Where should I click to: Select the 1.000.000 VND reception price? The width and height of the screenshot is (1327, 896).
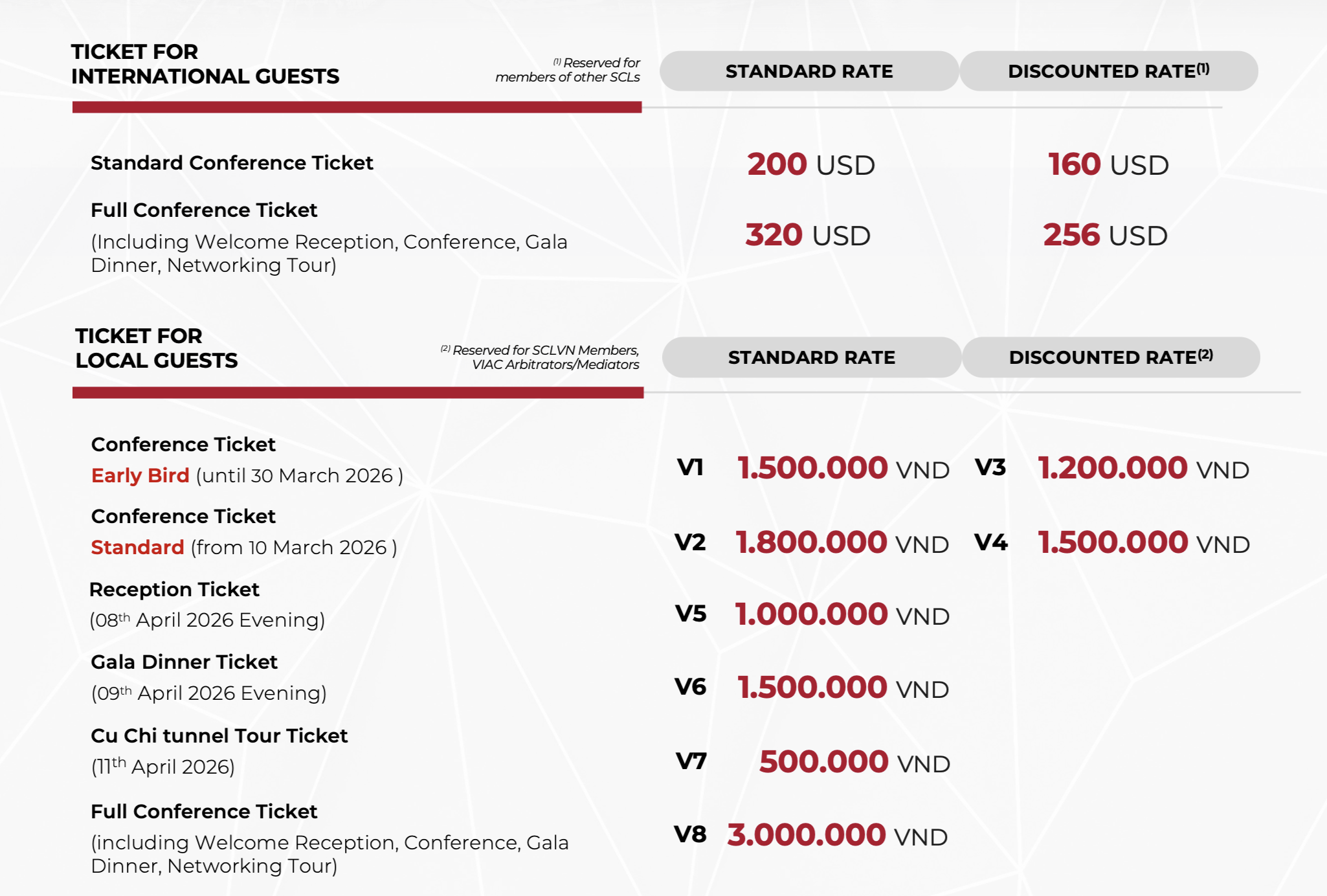[842, 614]
